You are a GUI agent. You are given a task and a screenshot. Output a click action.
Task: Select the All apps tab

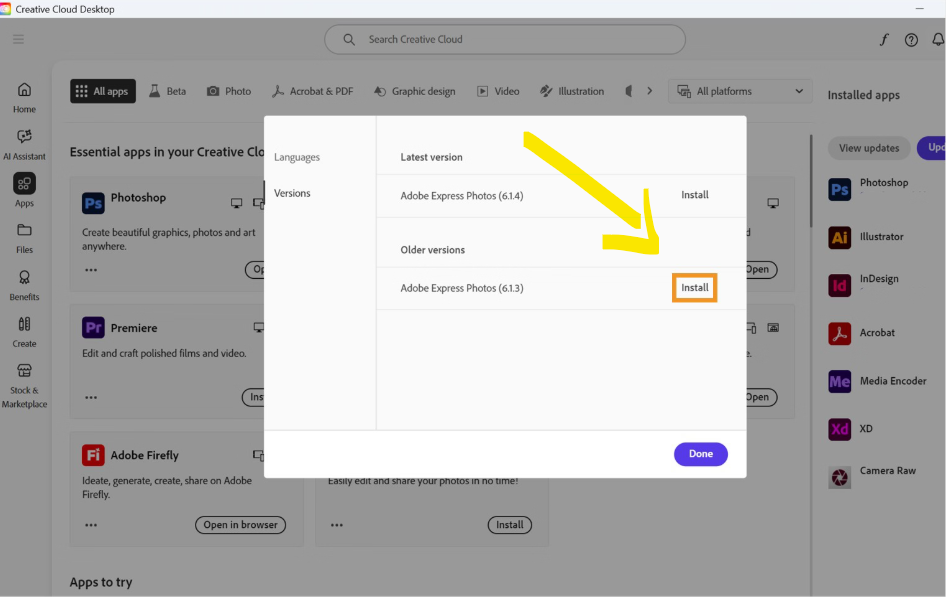(x=103, y=91)
